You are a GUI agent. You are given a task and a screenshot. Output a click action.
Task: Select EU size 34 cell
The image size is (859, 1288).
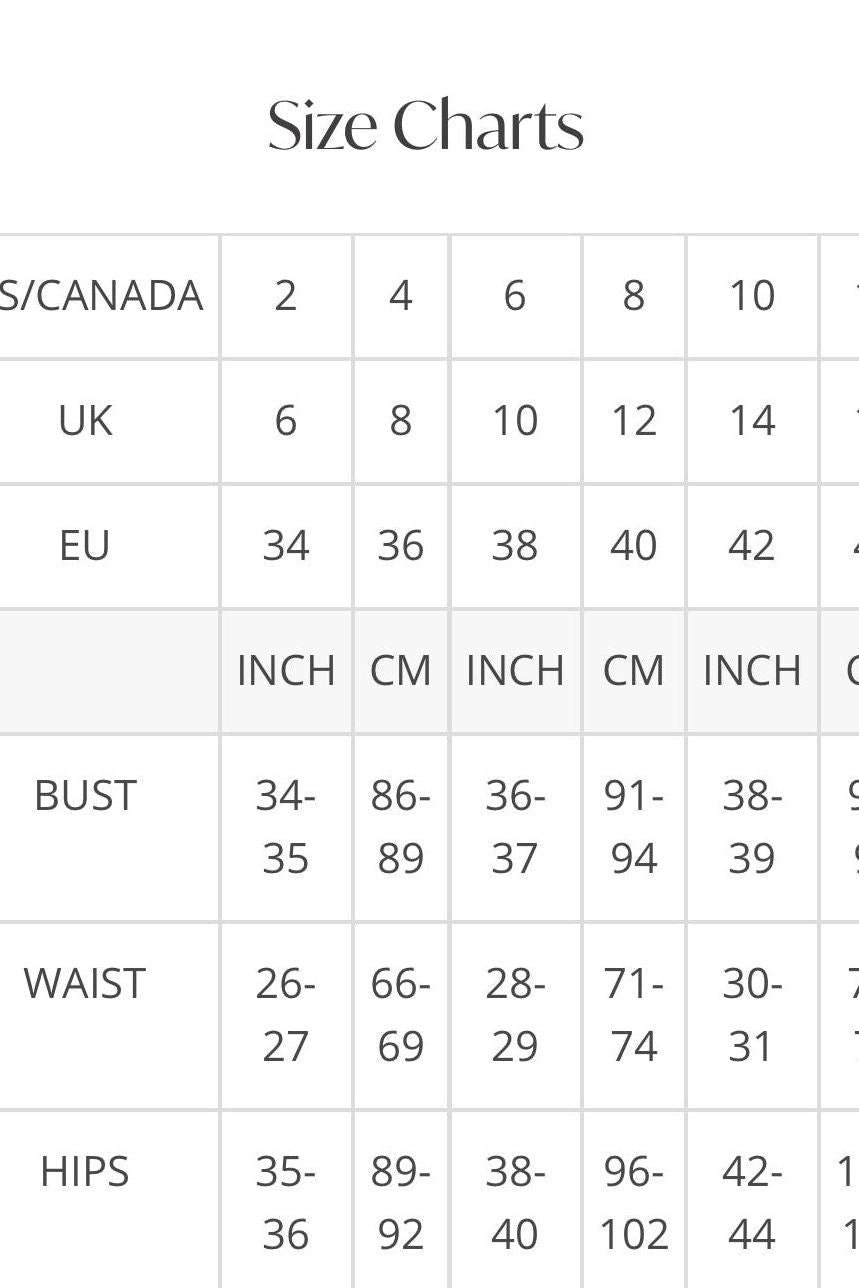click(x=286, y=546)
